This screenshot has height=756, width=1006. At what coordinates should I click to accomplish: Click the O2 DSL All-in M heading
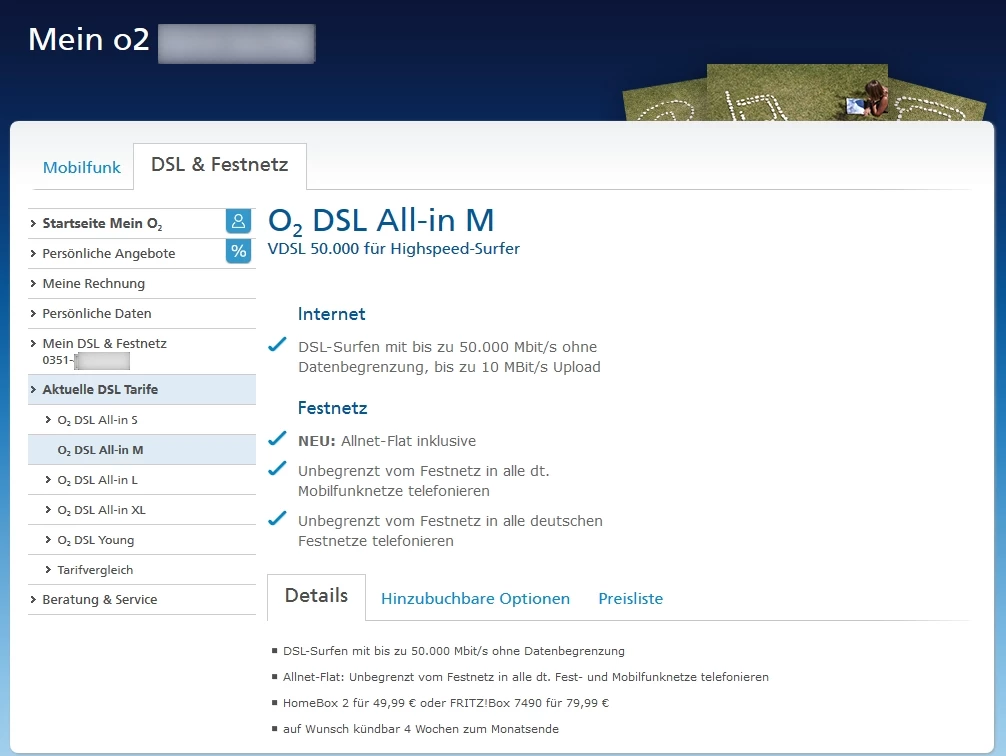point(381,221)
